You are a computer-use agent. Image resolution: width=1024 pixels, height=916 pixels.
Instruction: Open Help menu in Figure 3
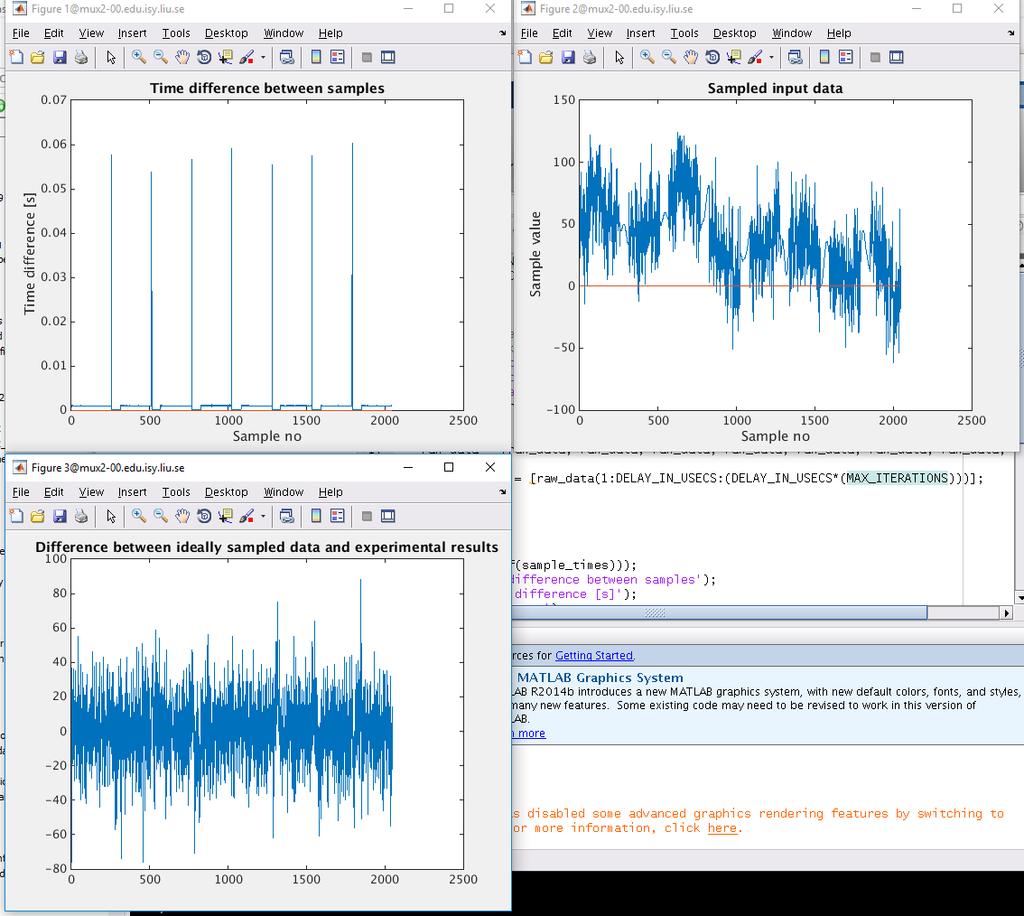(x=330, y=492)
